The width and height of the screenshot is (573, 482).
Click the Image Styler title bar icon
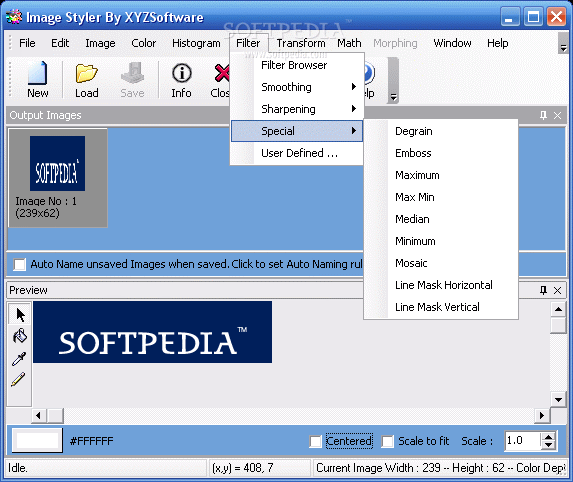(14, 17)
